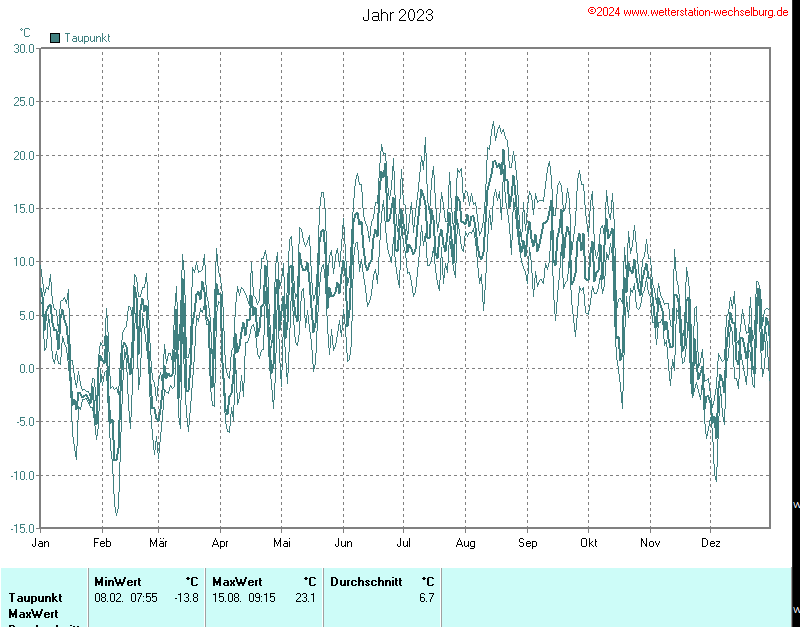The height and width of the screenshot is (627, 800).
Task: Open the wetterstation-wechselburg.de copyright link
Action: pos(688,12)
